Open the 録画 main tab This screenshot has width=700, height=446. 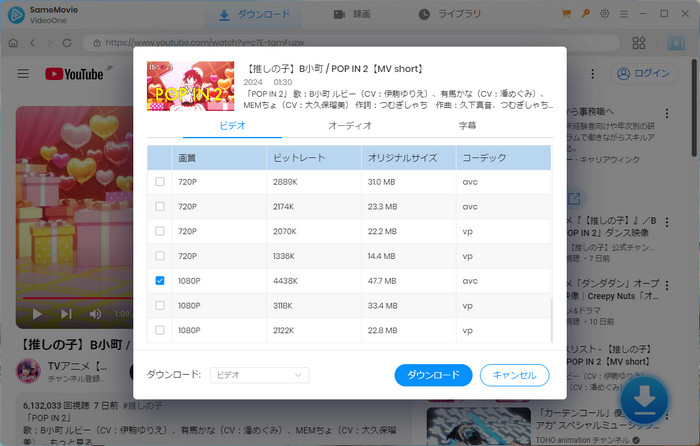click(352, 14)
